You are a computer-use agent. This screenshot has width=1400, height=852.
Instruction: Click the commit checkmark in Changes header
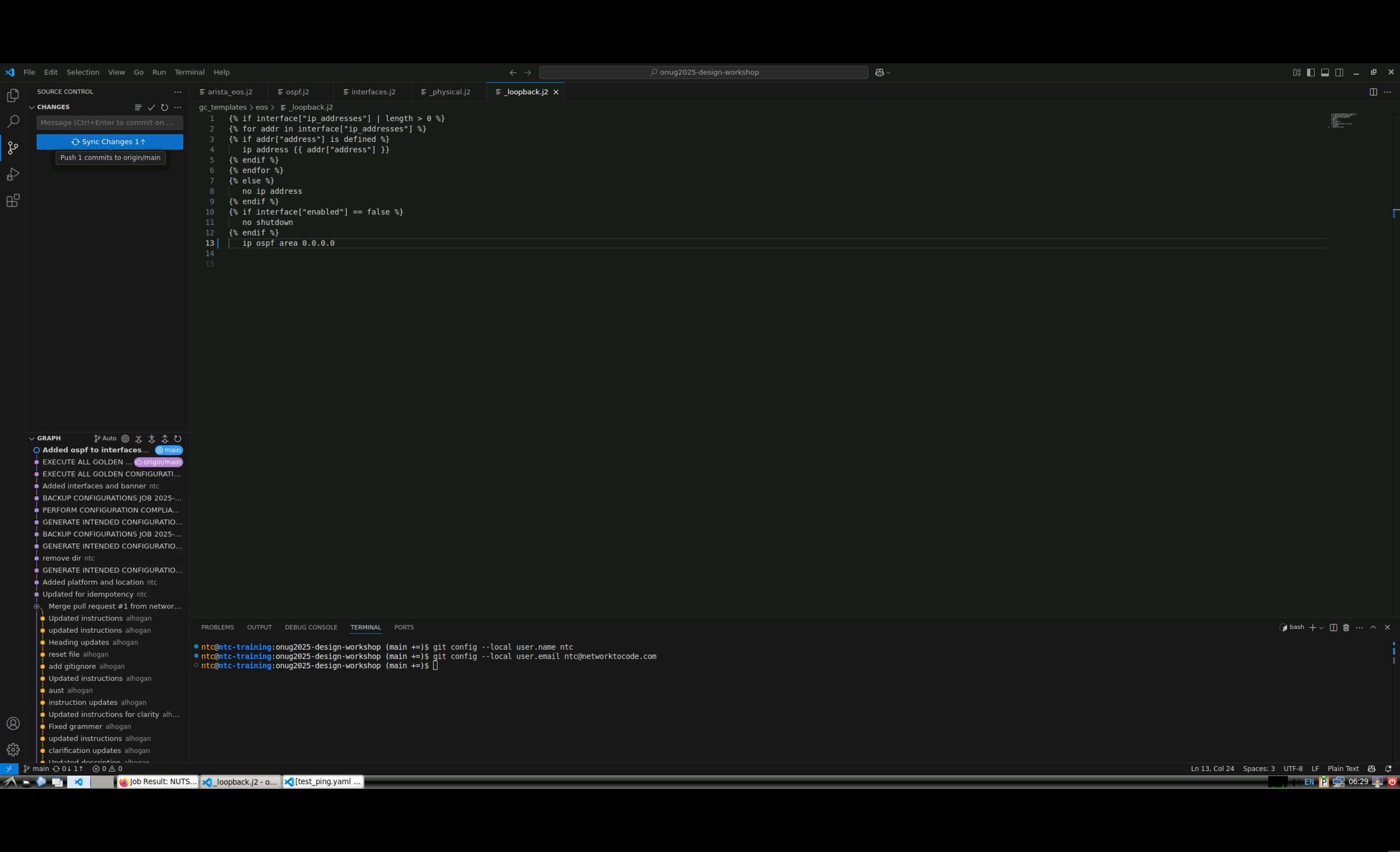point(151,107)
